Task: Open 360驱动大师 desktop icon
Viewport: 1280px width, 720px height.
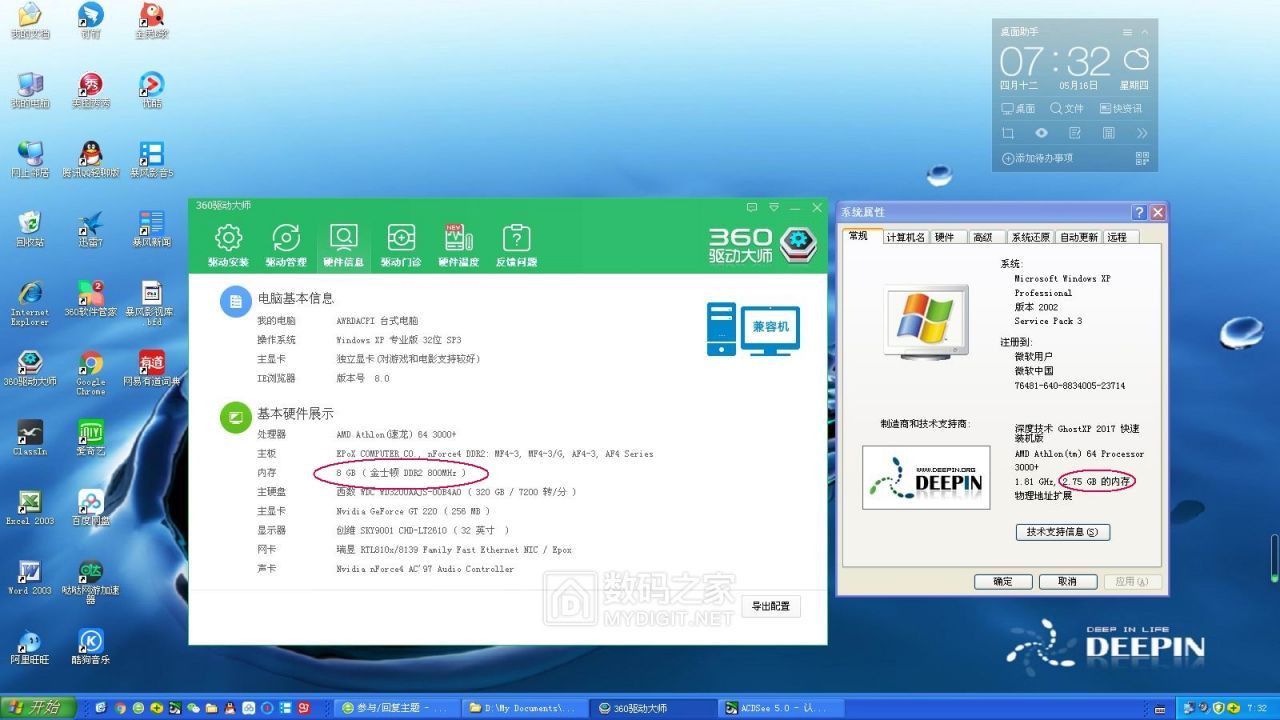Action: click(x=30, y=368)
